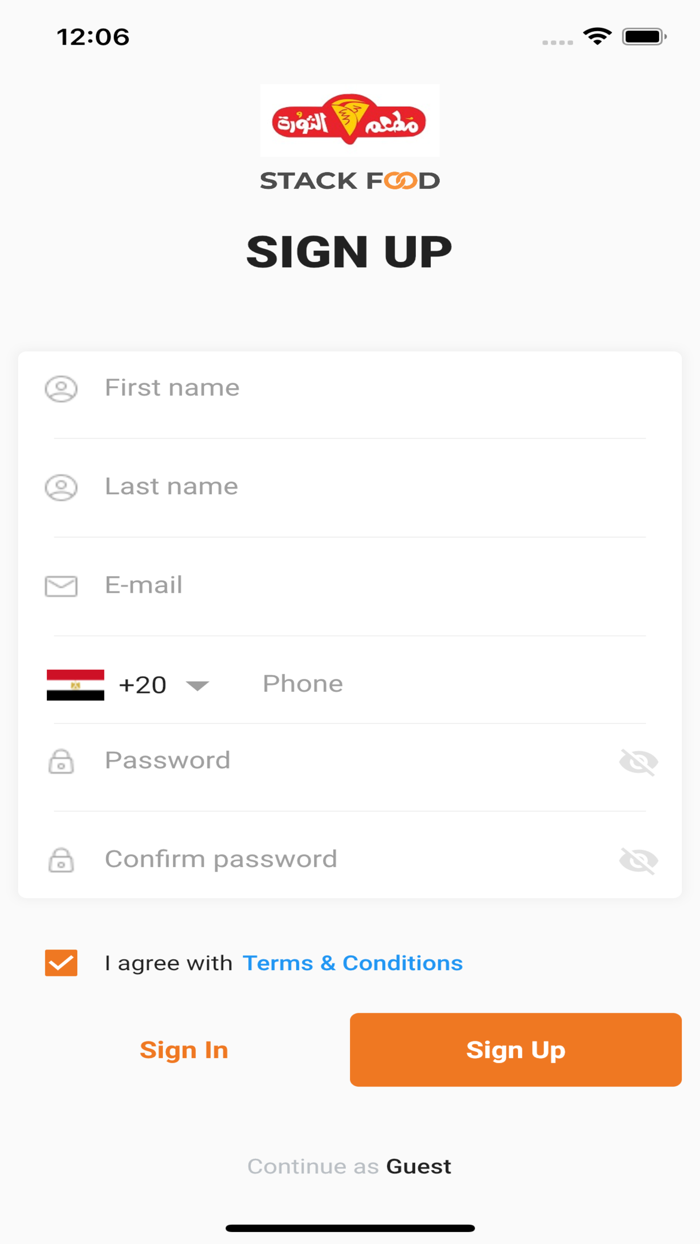Click the First name person icon
The height and width of the screenshot is (1244, 700).
click(61, 389)
